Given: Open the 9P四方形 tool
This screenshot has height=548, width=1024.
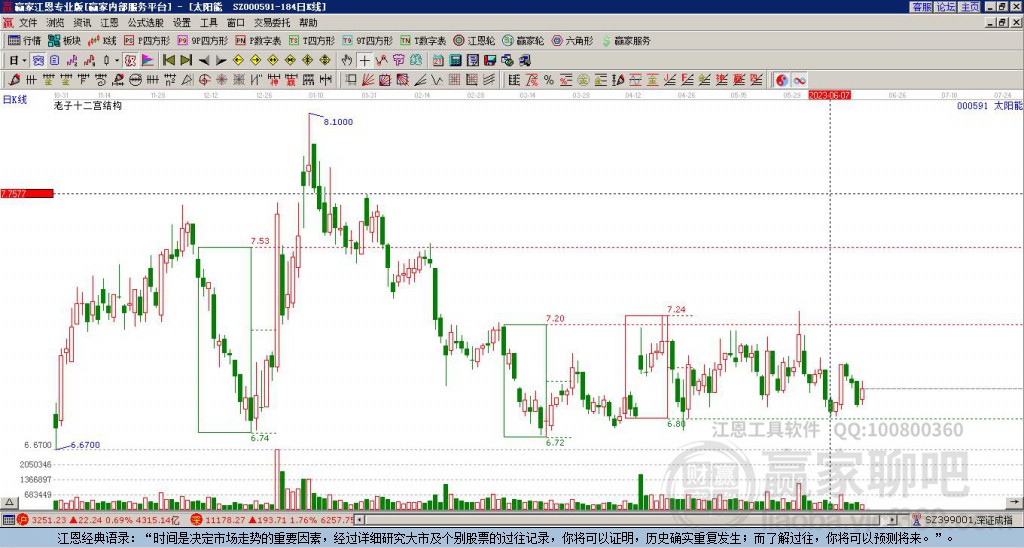Looking at the screenshot, I should pyautogui.click(x=202, y=40).
